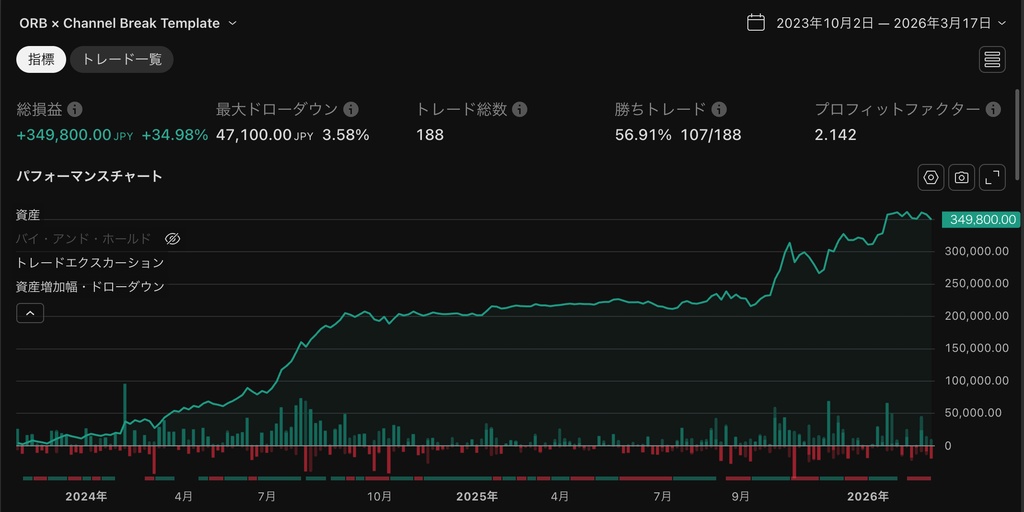The width and height of the screenshot is (1024, 512).
Task: Collapse the chart legend with the chevron button
Action: pyautogui.click(x=30, y=313)
